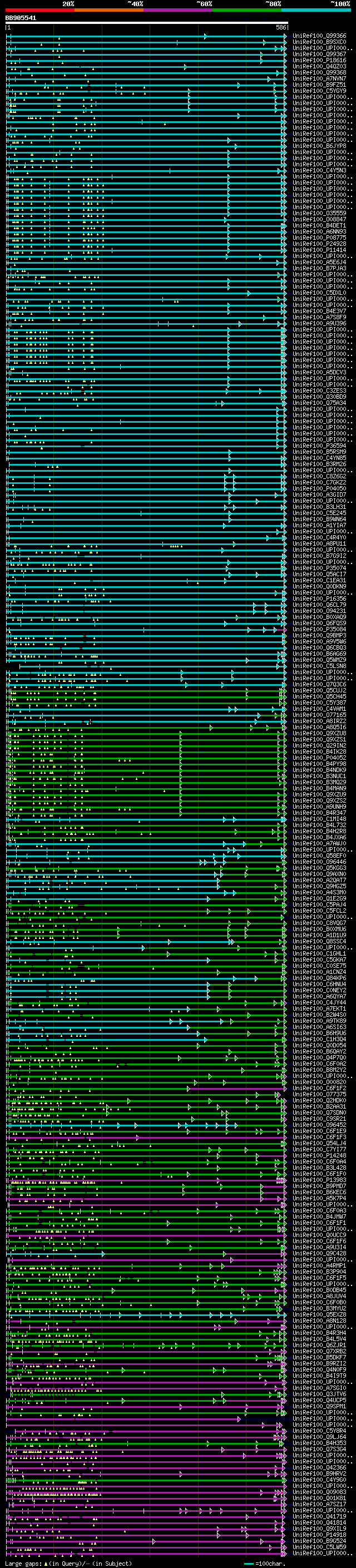
Task: Select the UniRef100_B4R347 label
Action: pyautogui.click(x=319, y=813)
